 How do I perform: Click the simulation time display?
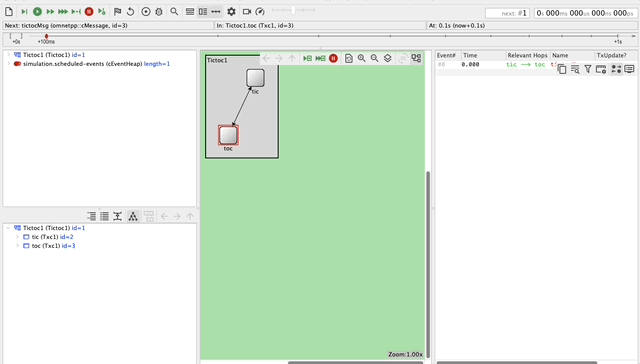click(x=585, y=13)
